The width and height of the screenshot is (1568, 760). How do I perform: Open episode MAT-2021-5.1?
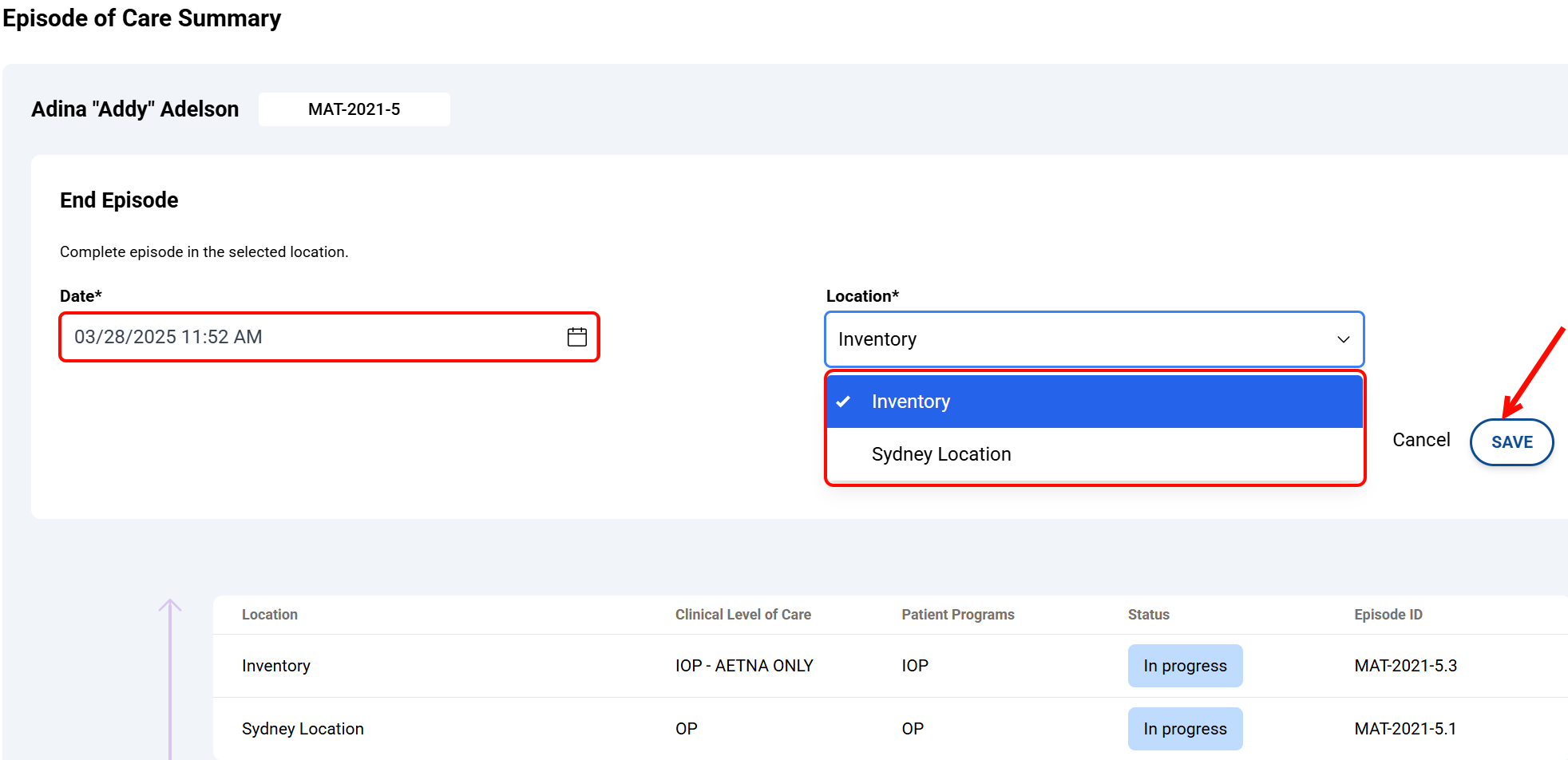1404,729
